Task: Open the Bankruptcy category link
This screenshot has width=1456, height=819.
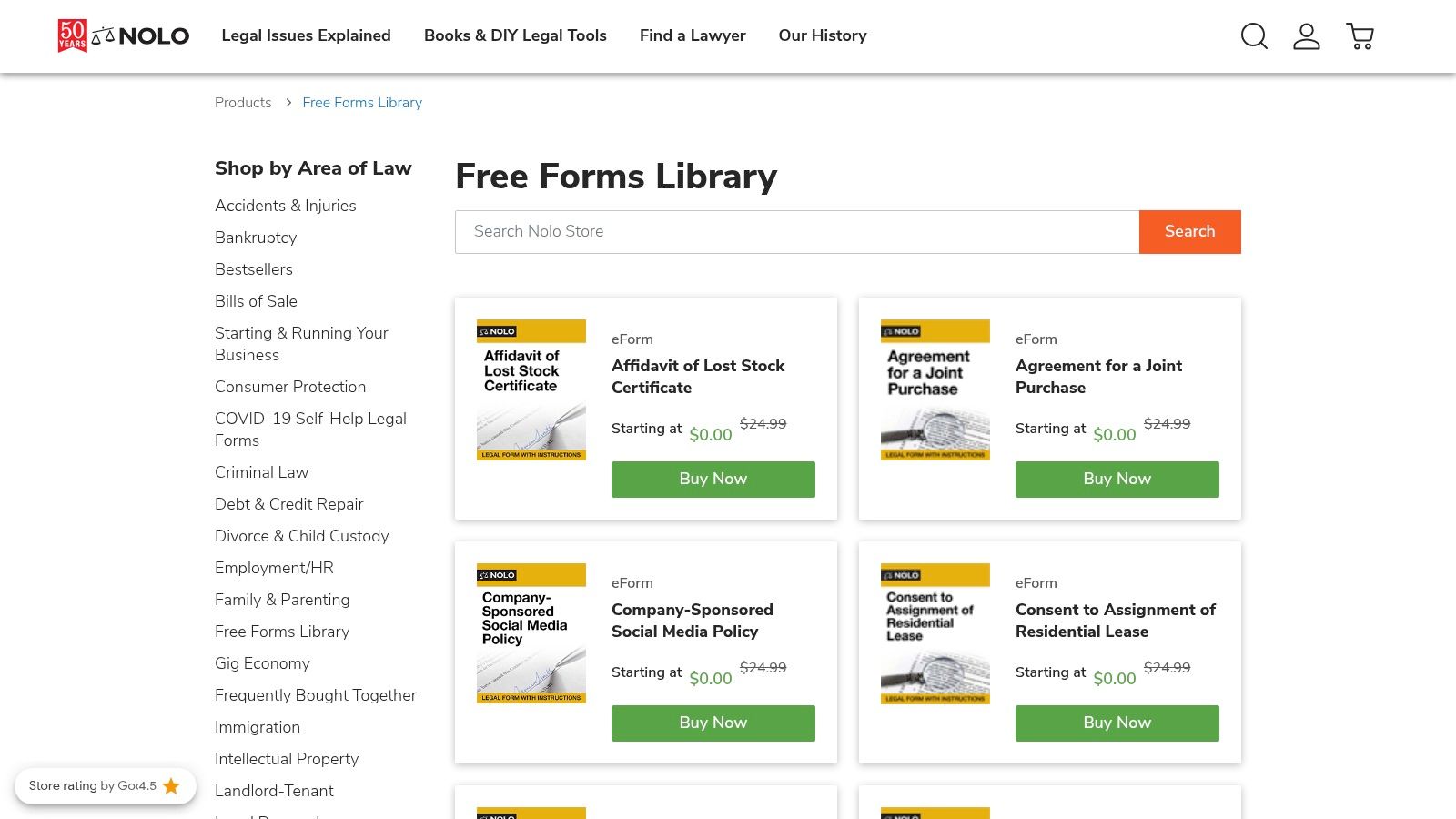Action: pos(255,238)
